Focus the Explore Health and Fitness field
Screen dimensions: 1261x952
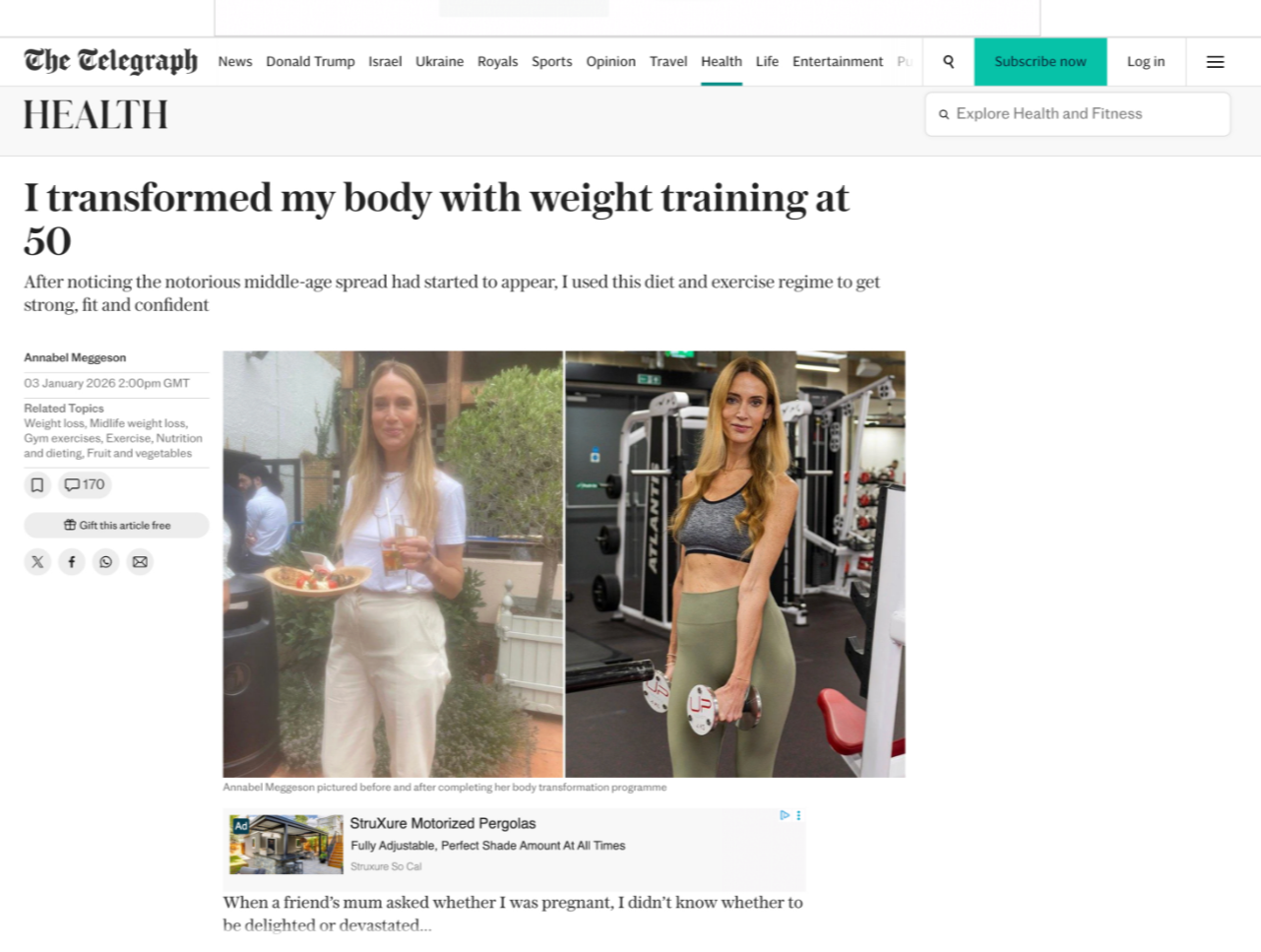click(x=1078, y=114)
